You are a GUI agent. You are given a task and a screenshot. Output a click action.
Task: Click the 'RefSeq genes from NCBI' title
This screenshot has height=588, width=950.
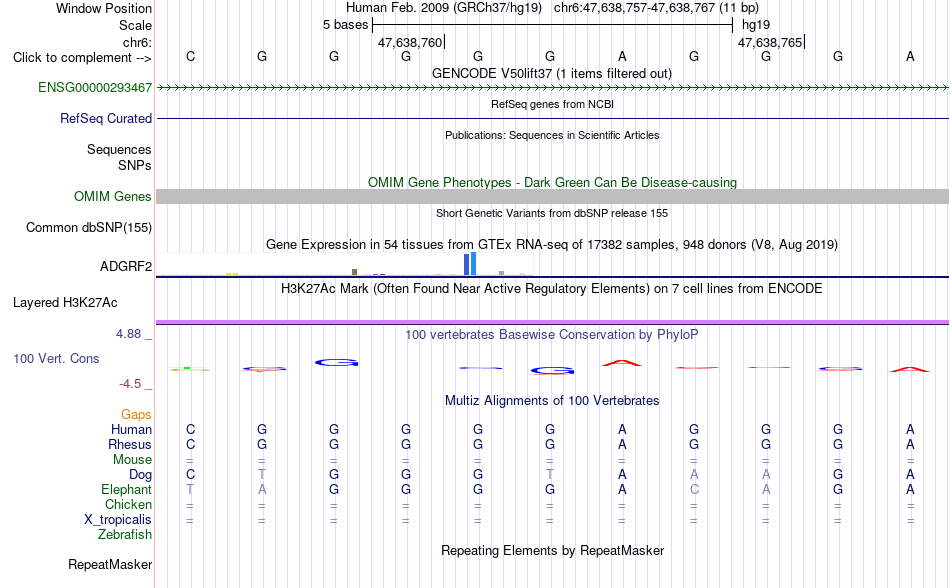tap(552, 104)
